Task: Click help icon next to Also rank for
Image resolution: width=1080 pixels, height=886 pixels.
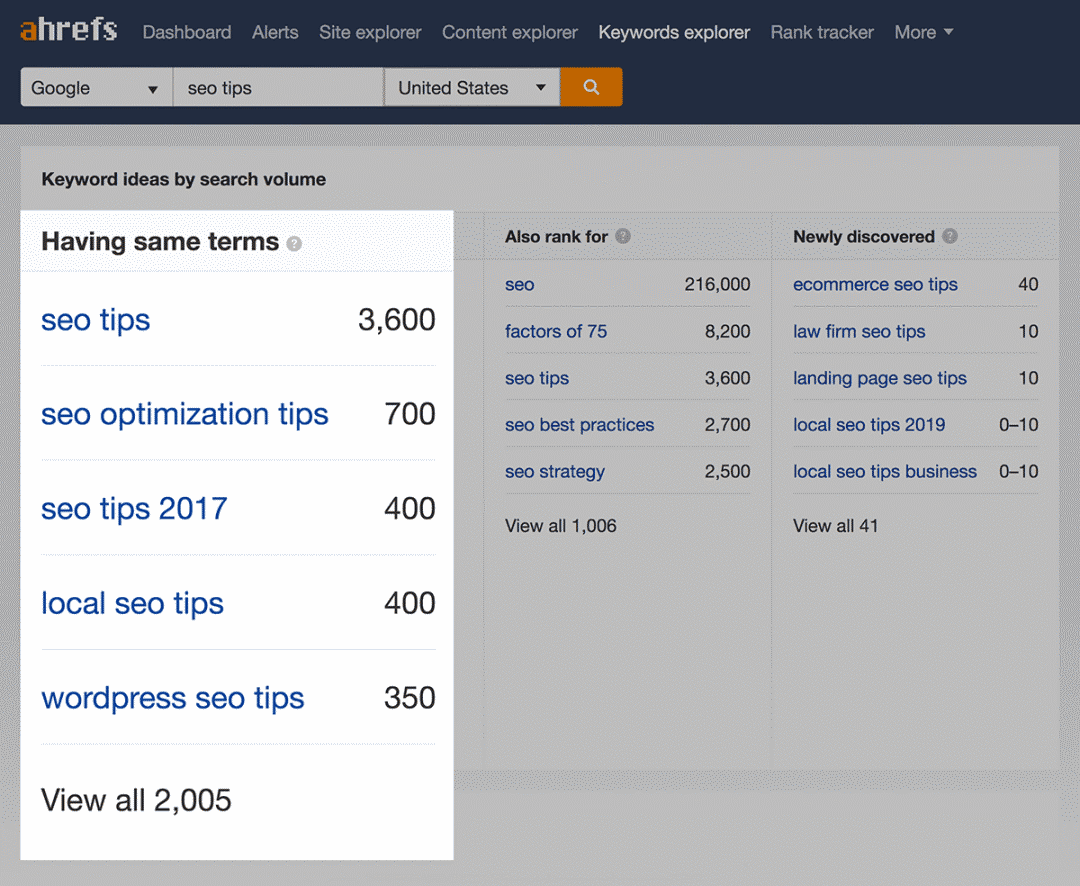Action: tap(623, 237)
